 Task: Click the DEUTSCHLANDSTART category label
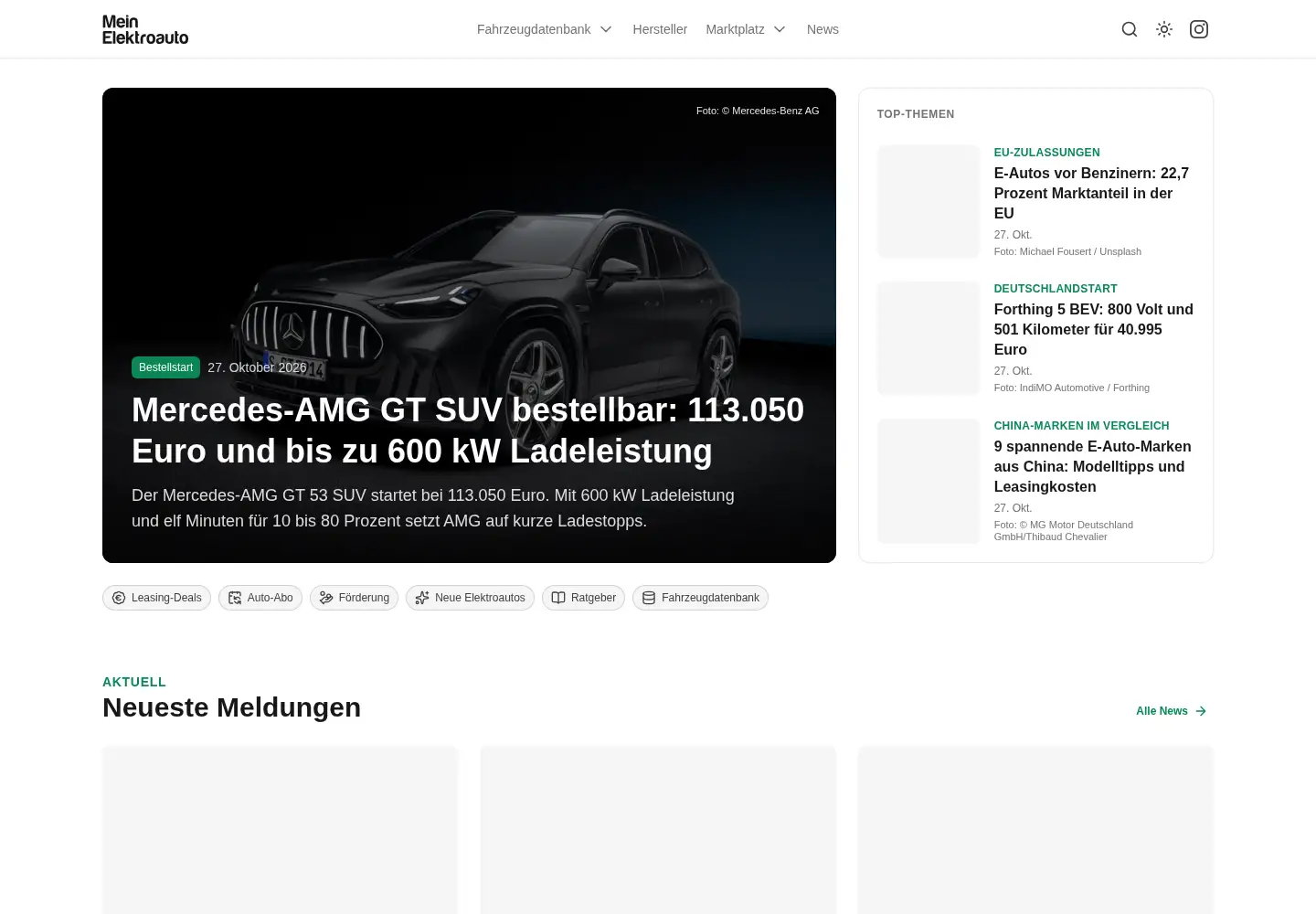(x=1056, y=289)
